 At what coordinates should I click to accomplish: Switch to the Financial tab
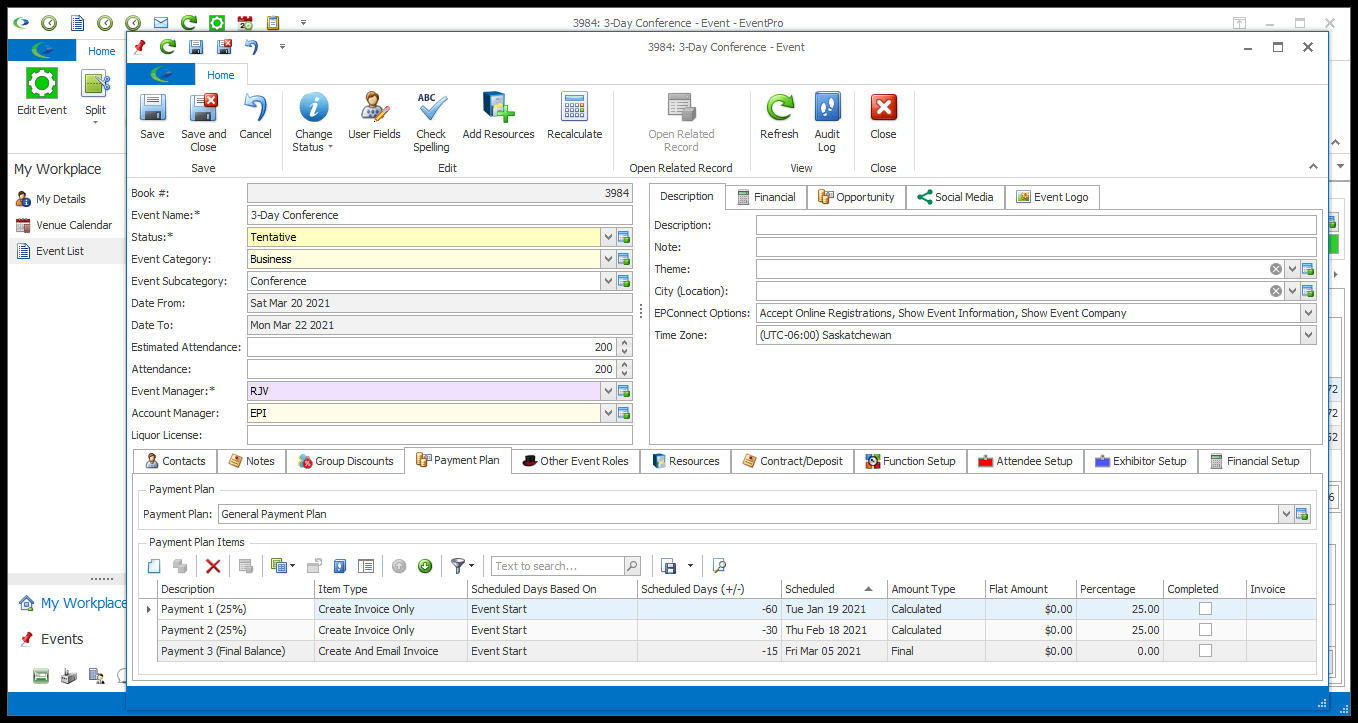click(766, 197)
